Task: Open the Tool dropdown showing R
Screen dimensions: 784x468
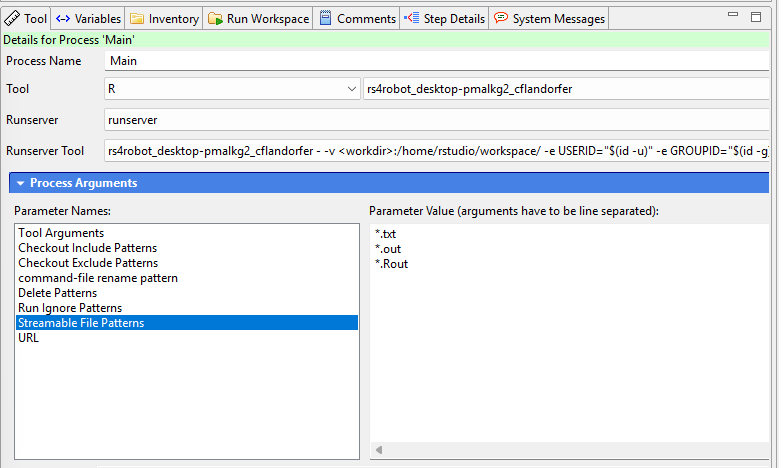Action: pos(351,89)
